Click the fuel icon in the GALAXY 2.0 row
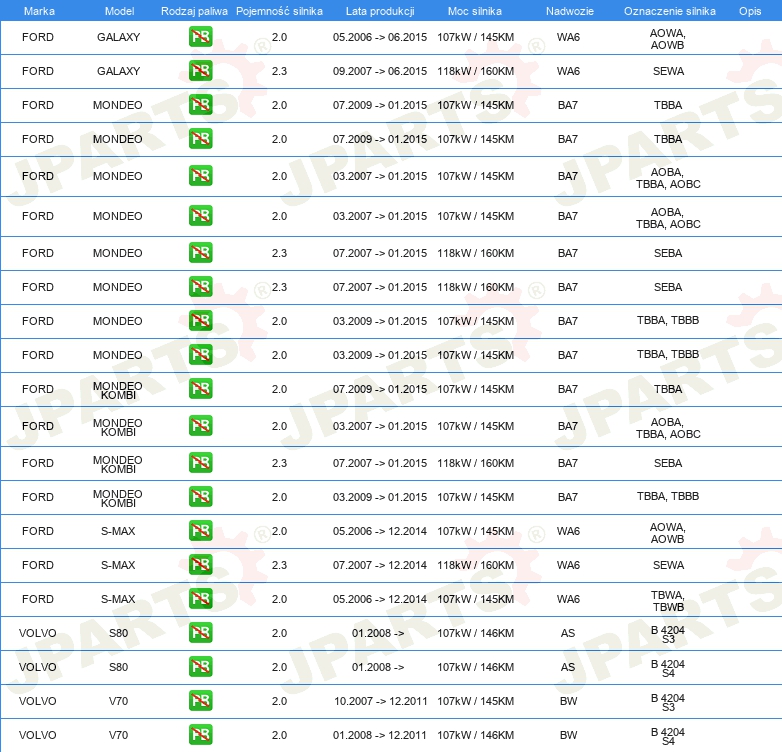The width and height of the screenshot is (782, 752). coord(200,36)
